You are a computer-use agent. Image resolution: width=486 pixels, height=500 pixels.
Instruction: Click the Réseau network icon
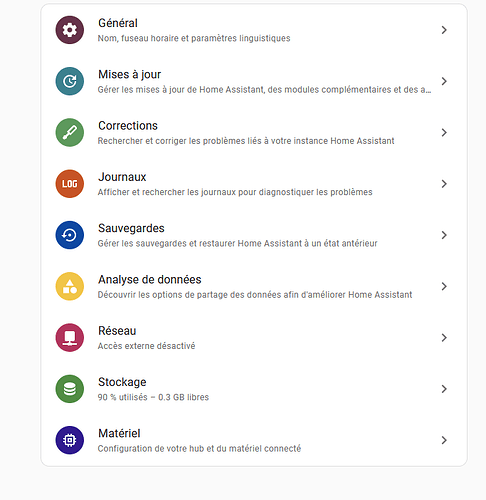(69, 338)
